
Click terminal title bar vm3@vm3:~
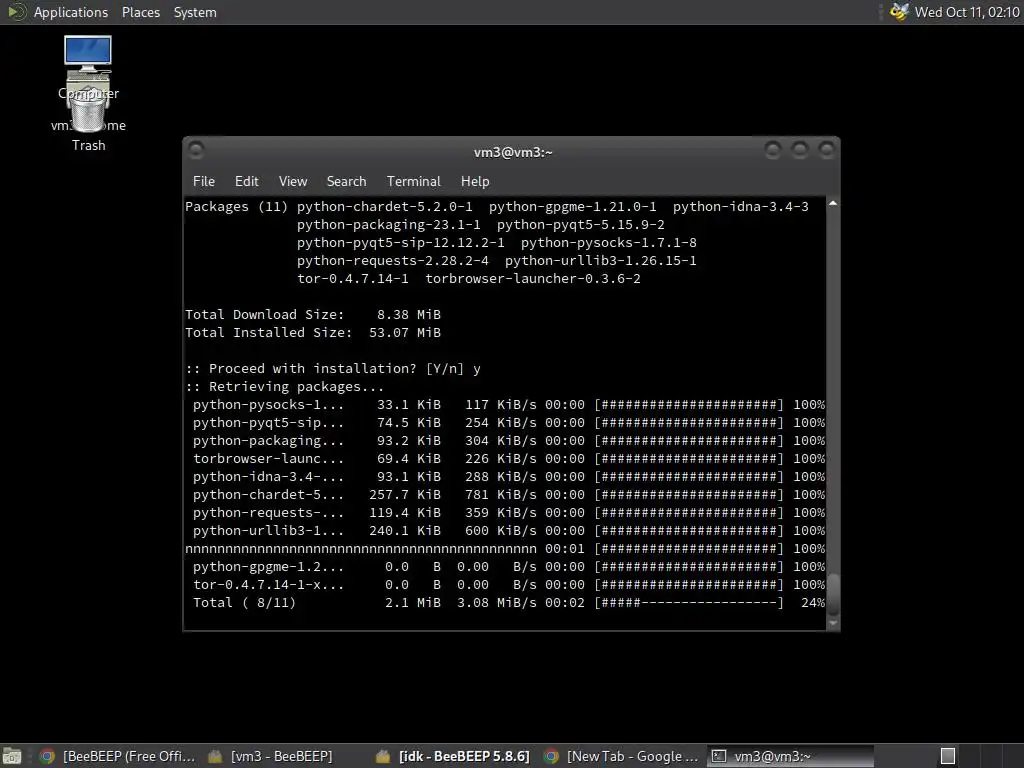pyautogui.click(x=513, y=152)
